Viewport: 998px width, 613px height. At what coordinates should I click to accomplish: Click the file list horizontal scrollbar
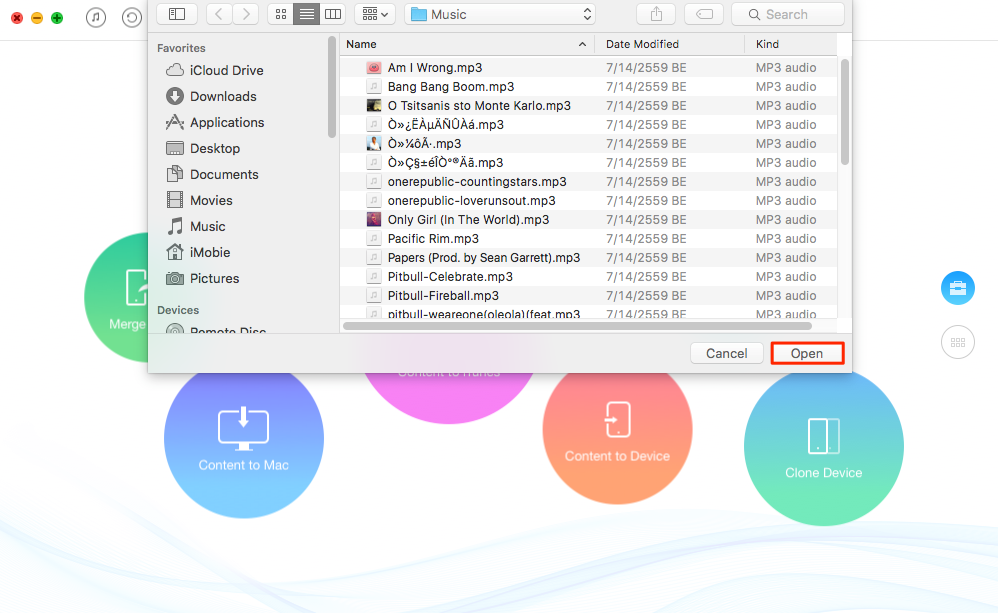click(577, 326)
